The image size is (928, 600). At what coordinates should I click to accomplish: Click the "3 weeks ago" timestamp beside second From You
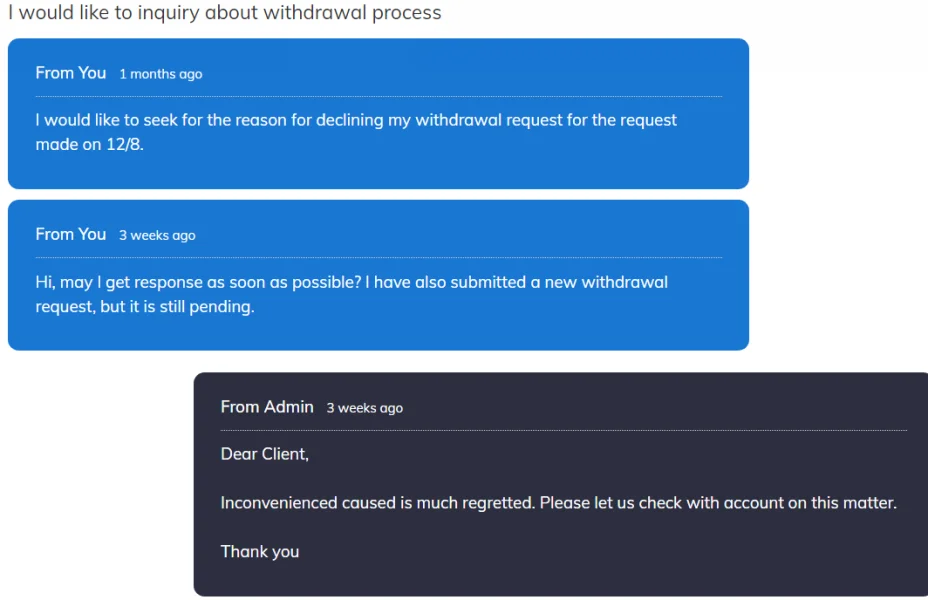point(157,236)
